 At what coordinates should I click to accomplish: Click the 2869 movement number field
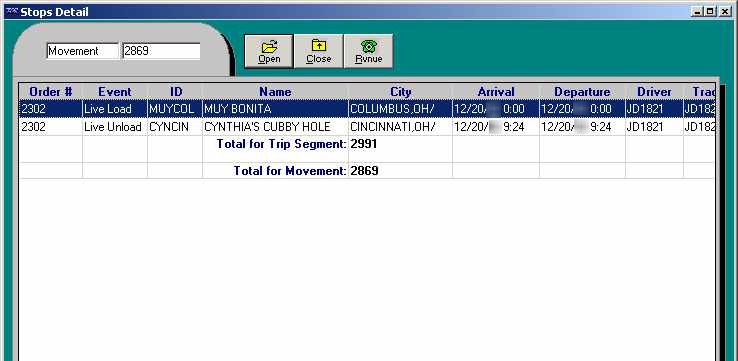(161, 51)
